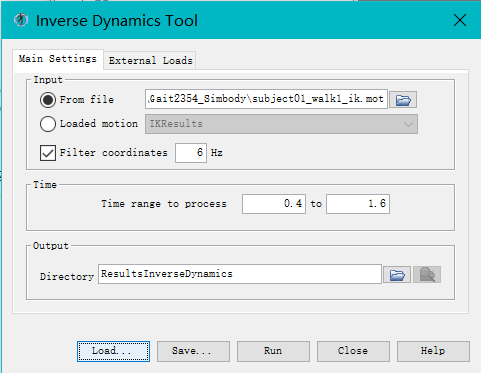Switch to the Main Settings tab
The height and width of the screenshot is (373, 481).
(x=58, y=59)
